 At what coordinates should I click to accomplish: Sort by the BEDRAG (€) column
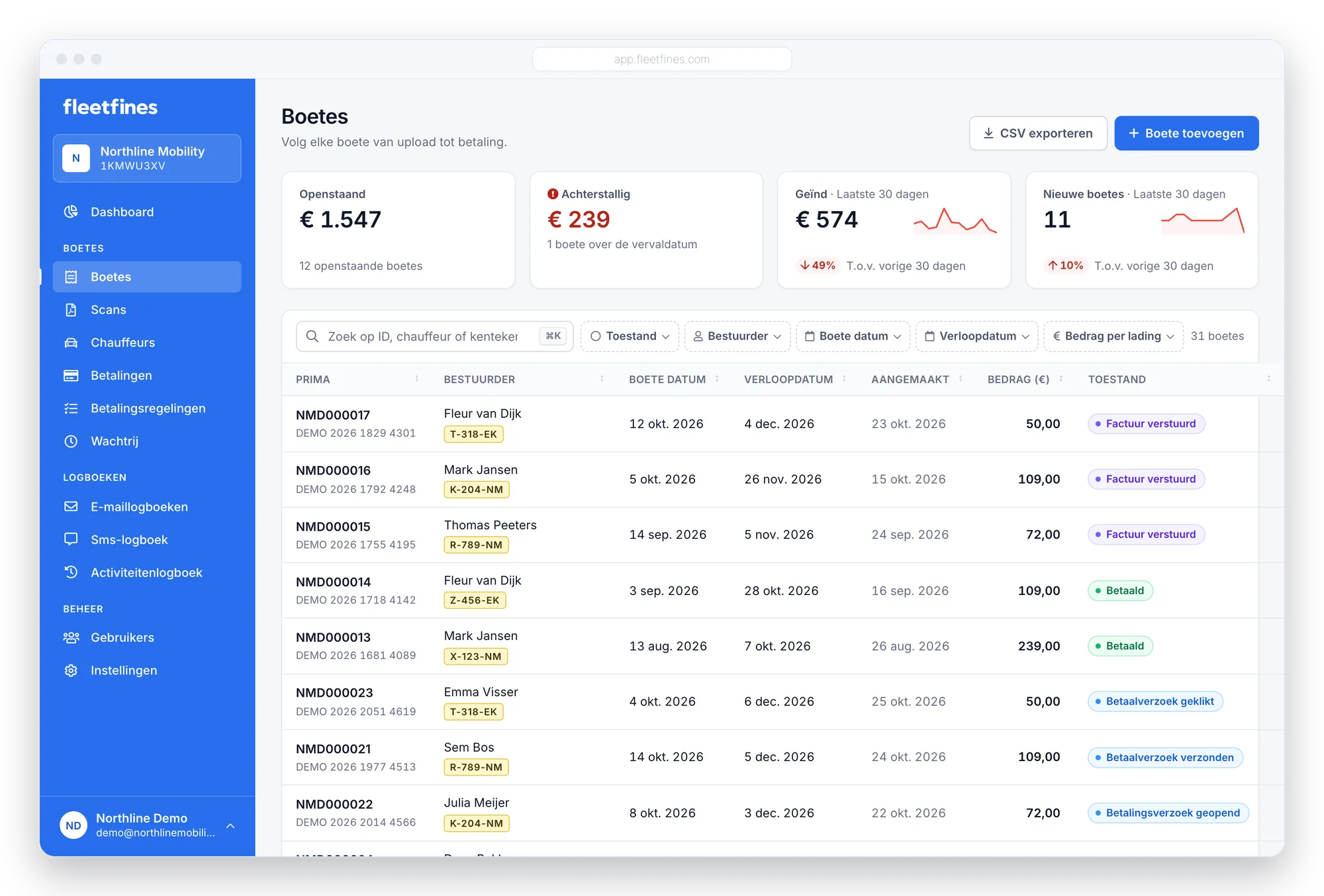point(1018,379)
